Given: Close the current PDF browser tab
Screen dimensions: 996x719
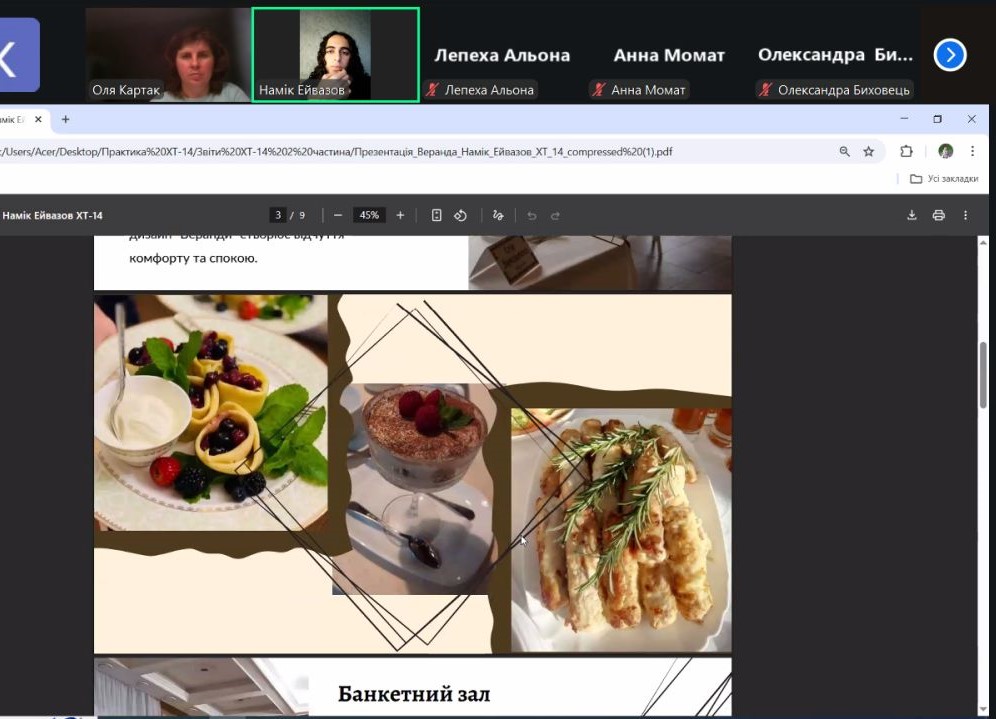Looking at the screenshot, I should click(39, 119).
